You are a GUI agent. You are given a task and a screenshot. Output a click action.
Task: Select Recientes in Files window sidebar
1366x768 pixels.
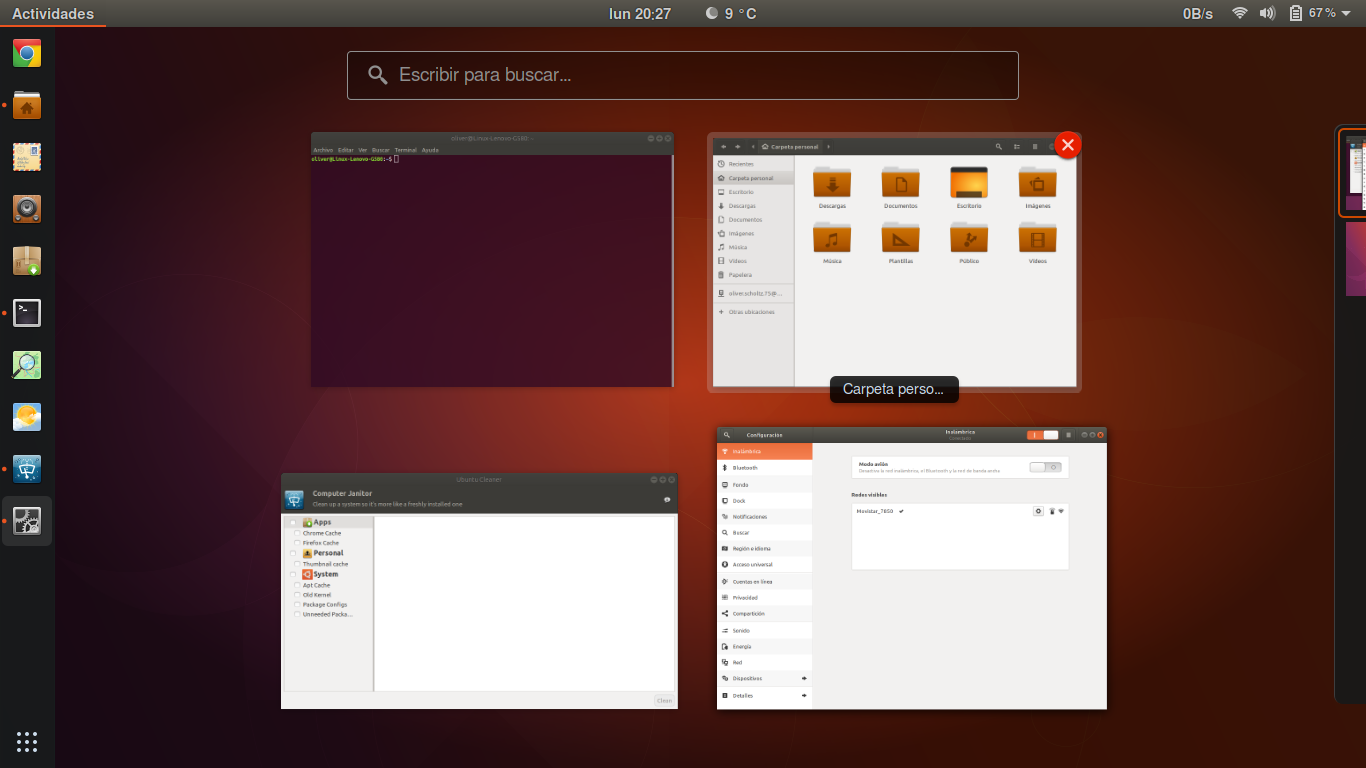753,164
